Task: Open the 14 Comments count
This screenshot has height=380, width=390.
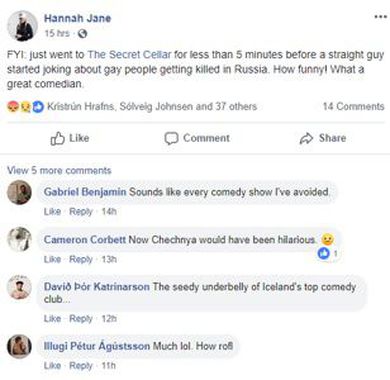Action: (x=353, y=106)
